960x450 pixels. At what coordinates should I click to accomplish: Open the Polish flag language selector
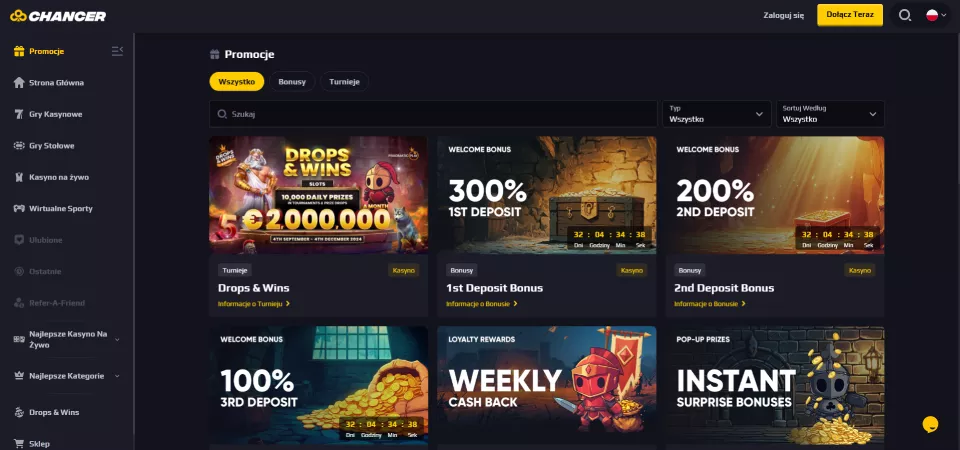pos(936,15)
